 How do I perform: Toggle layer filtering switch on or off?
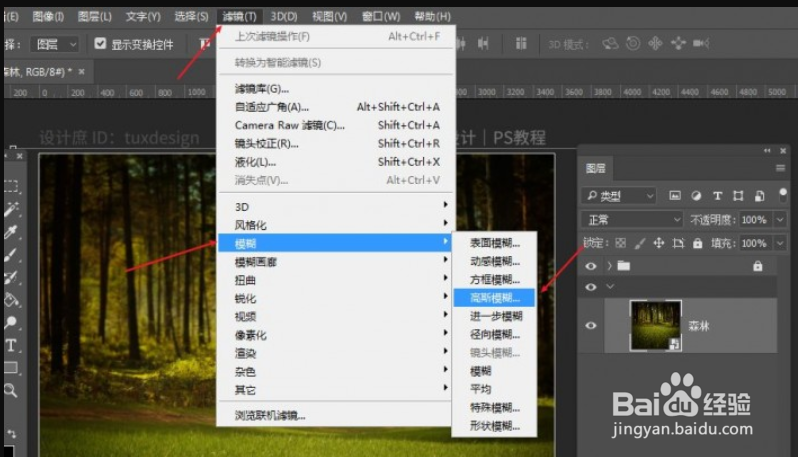(783, 195)
